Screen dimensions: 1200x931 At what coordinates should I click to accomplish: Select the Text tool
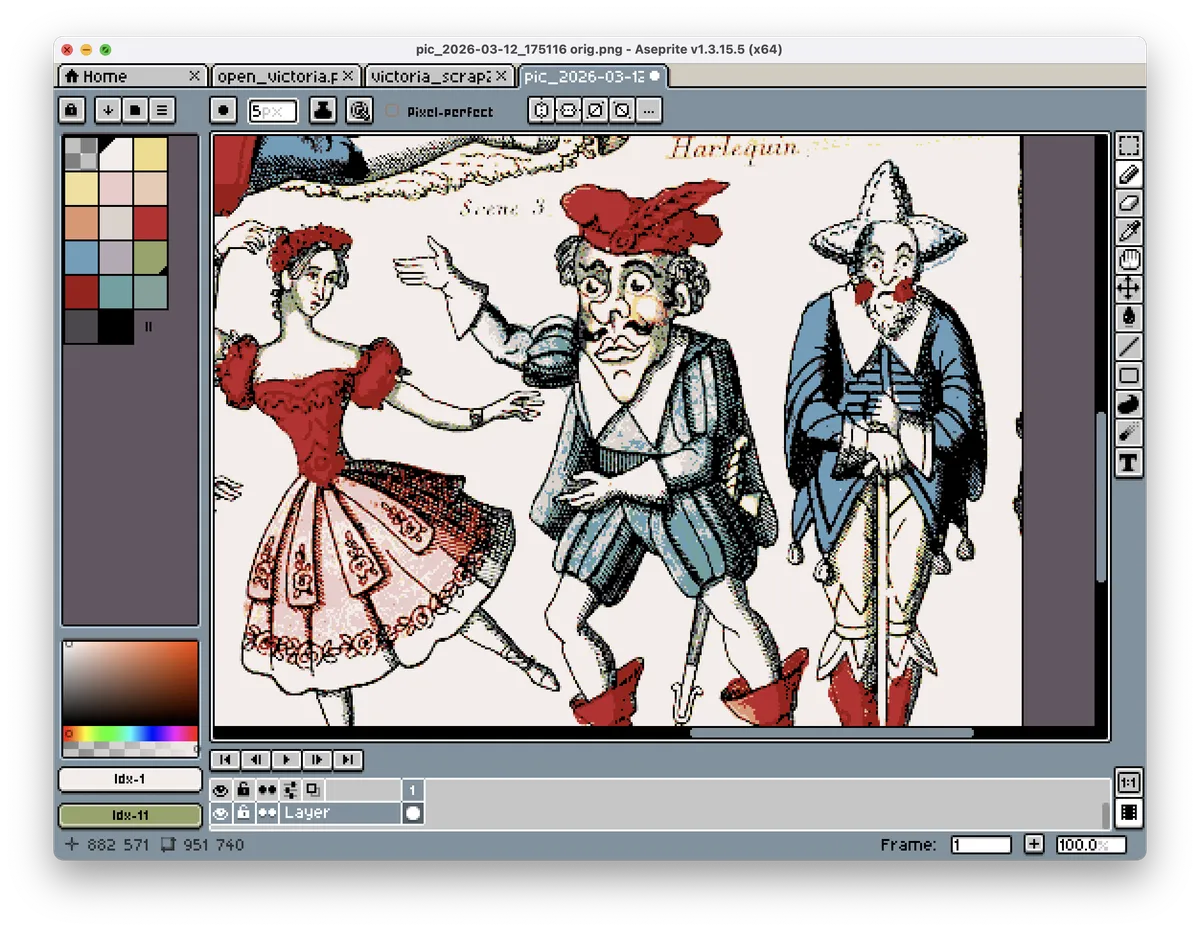click(1128, 463)
